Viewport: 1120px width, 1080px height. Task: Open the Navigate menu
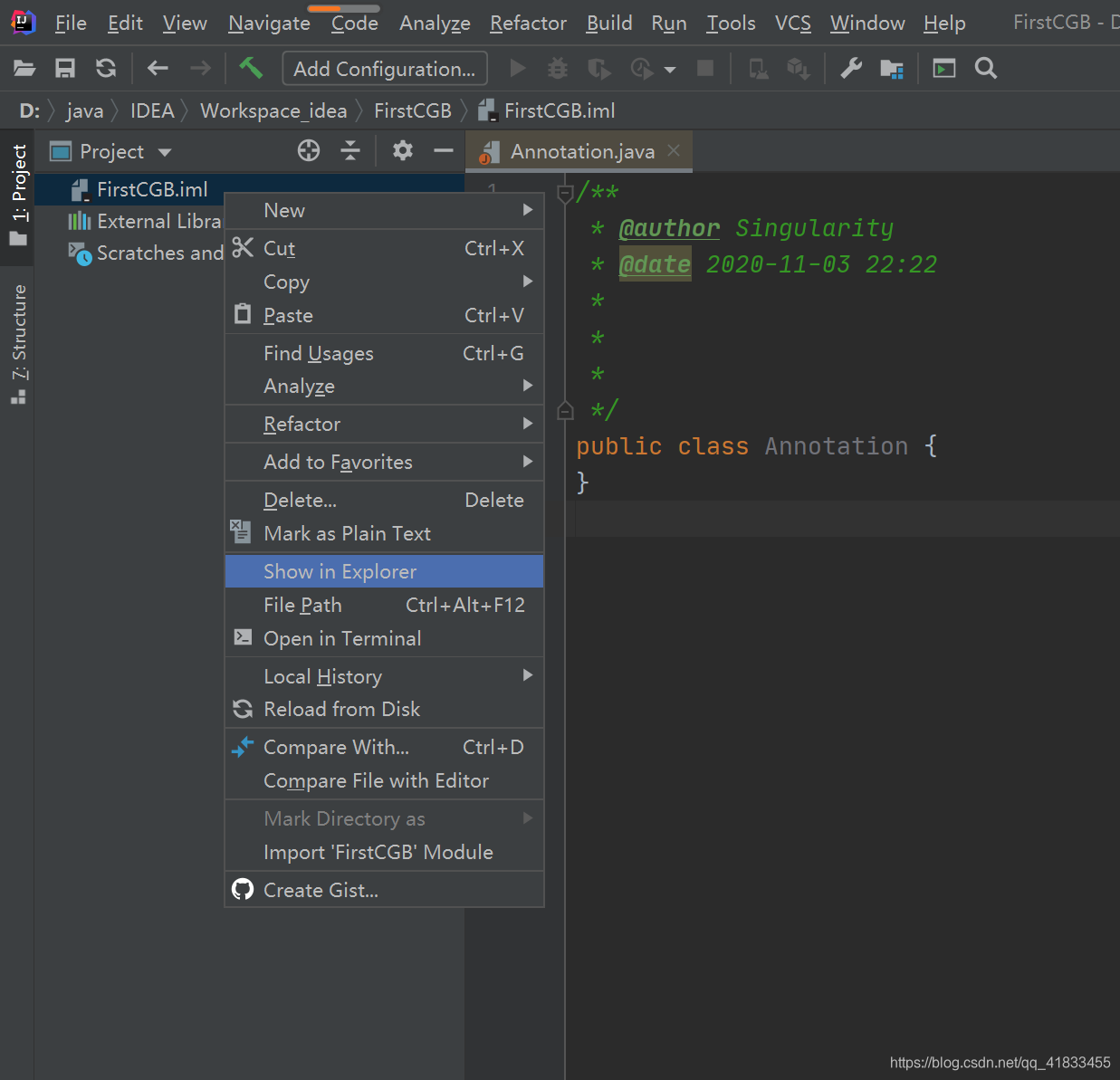coord(269,23)
